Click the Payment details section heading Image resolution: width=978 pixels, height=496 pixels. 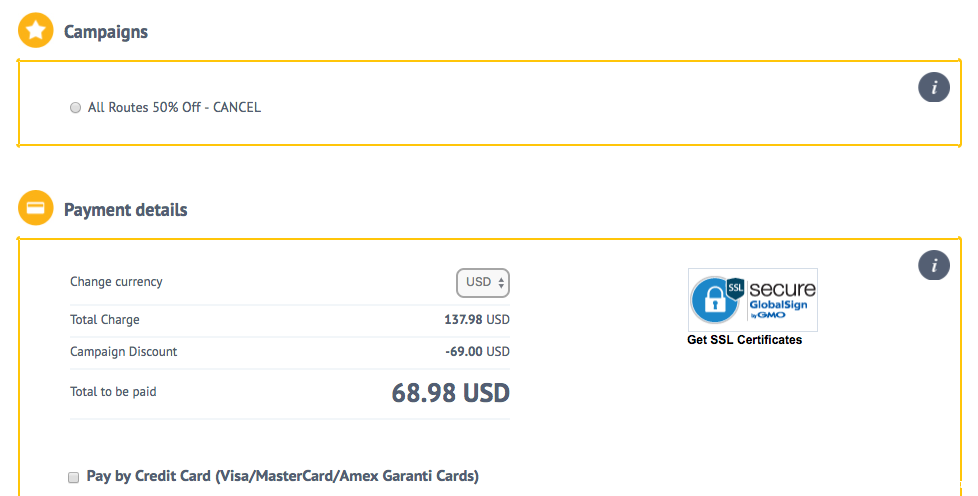(125, 210)
